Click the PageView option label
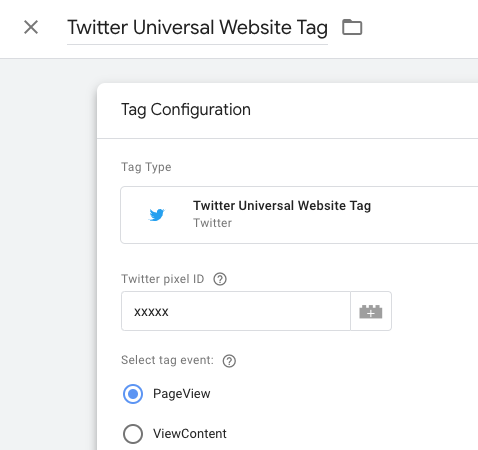This screenshot has height=450, width=478. (182, 394)
